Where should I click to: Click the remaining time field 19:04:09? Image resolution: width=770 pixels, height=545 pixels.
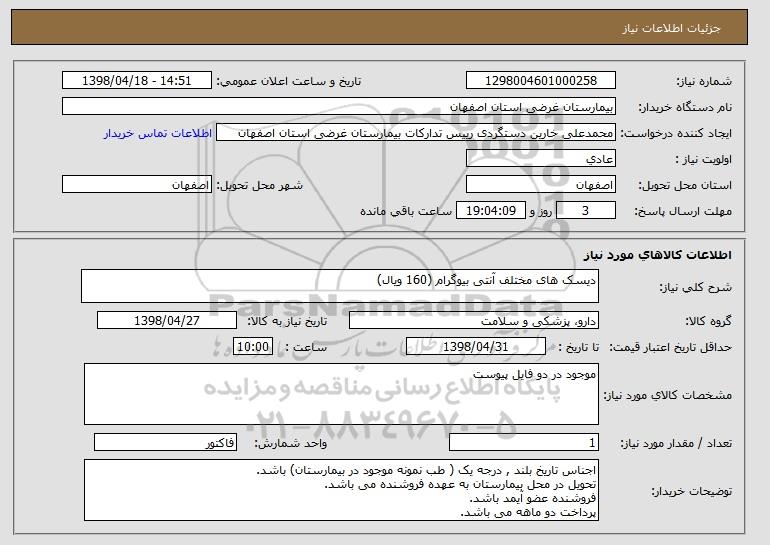pyautogui.click(x=491, y=211)
